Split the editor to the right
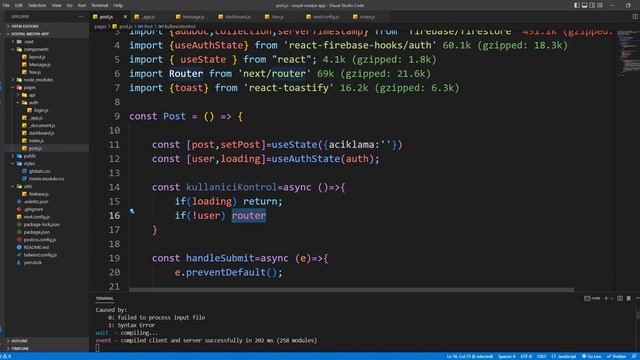 coord(635,17)
